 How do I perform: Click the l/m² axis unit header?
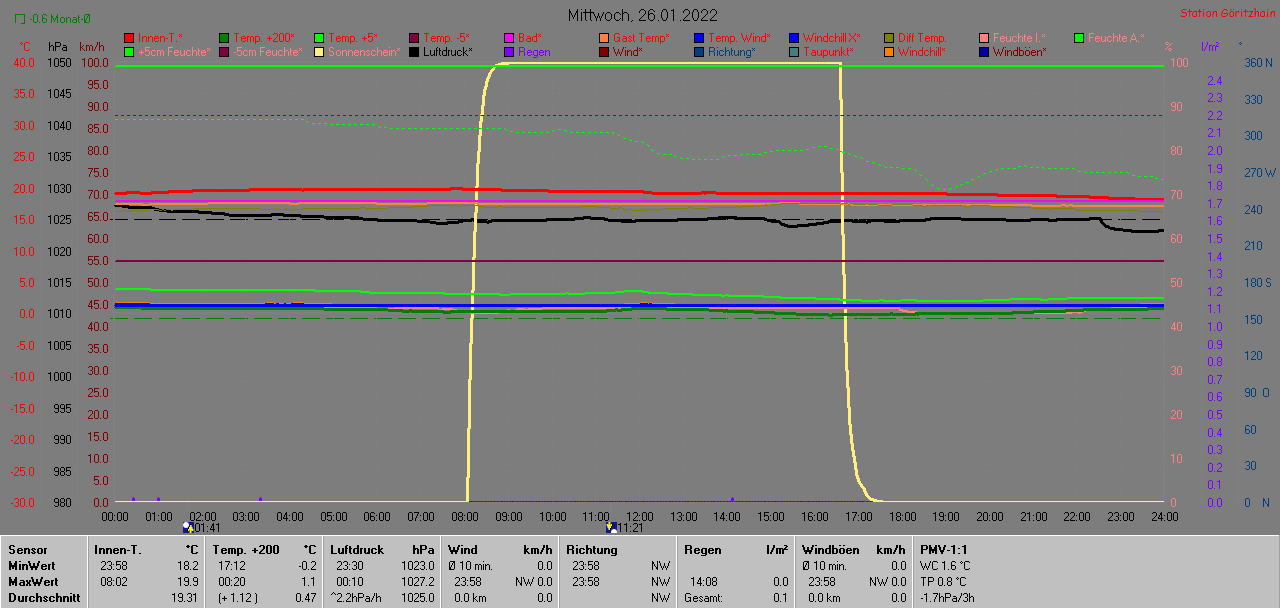[1211, 47]
